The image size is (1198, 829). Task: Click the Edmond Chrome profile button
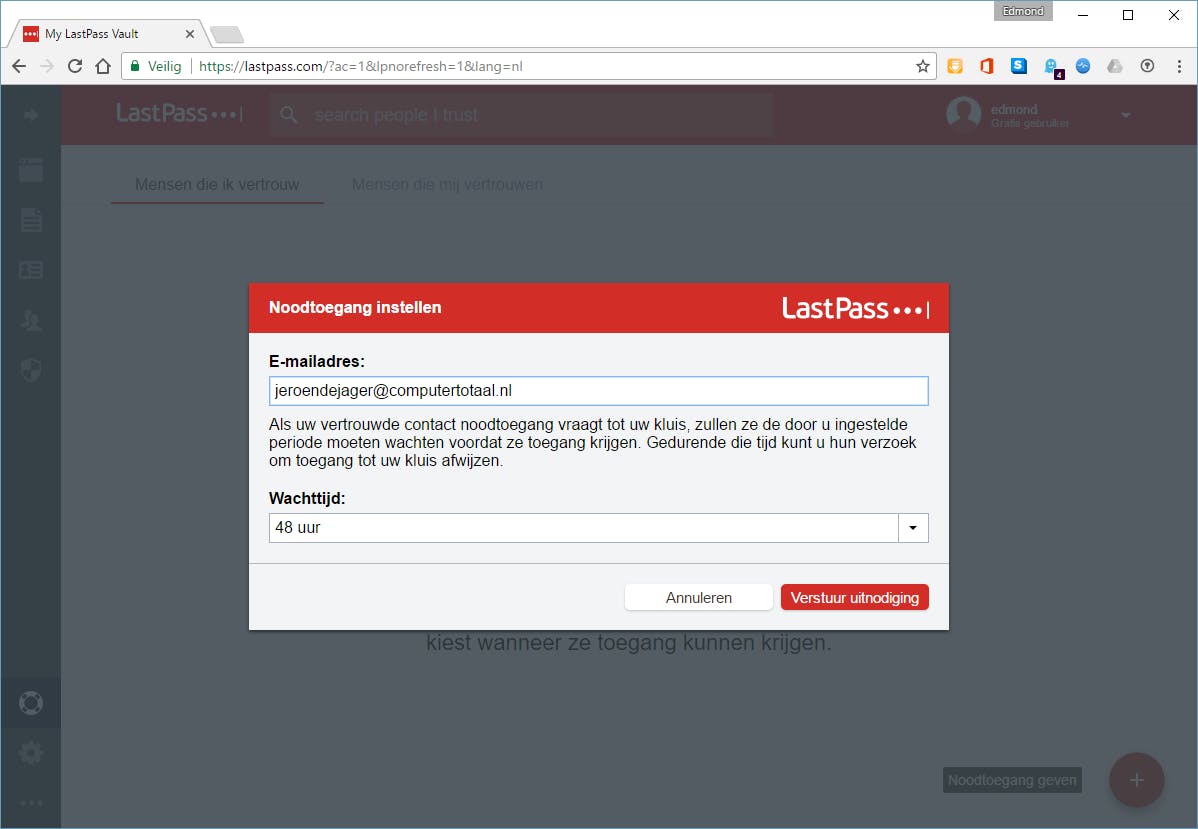pyautogui.click(x=1023, y=11)
